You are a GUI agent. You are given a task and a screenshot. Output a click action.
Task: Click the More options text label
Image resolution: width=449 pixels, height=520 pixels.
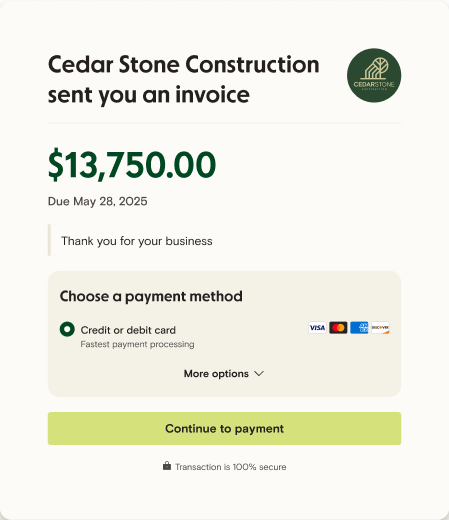(216, 374)
